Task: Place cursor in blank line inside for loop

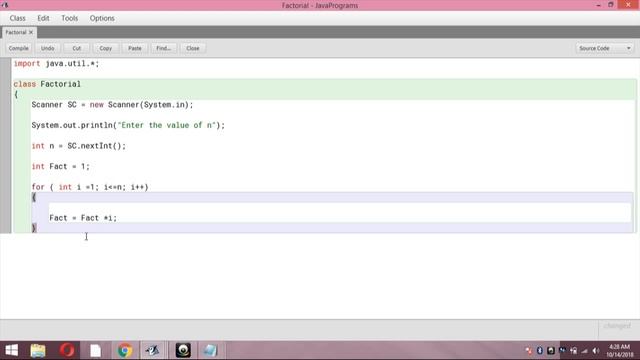Action: tap(340, 207)
